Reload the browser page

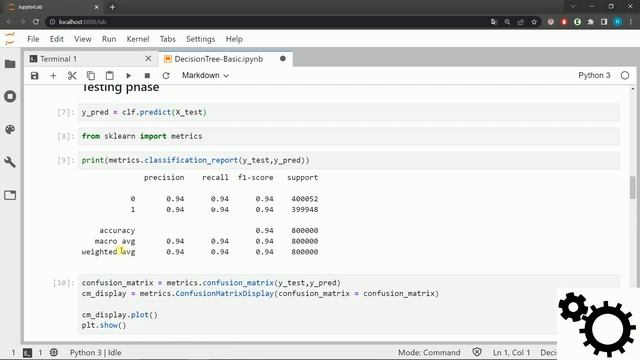coord(36,22)
